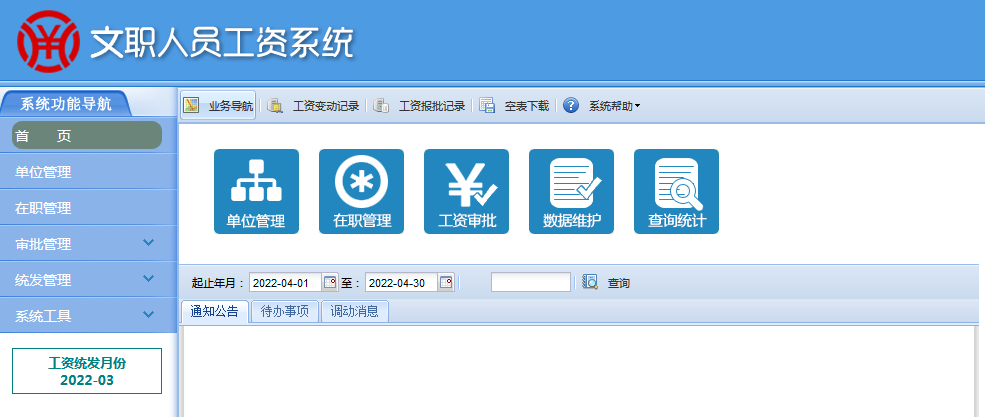
Task: Open the 在职管理 tile icon
Action: [361, 191]
